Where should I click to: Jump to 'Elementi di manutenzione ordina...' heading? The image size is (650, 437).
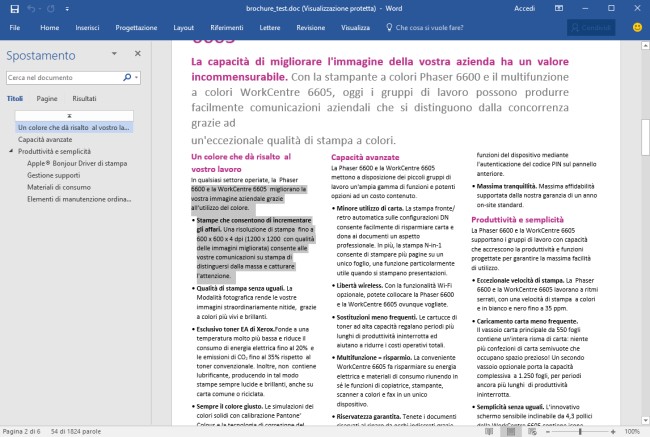79,199
